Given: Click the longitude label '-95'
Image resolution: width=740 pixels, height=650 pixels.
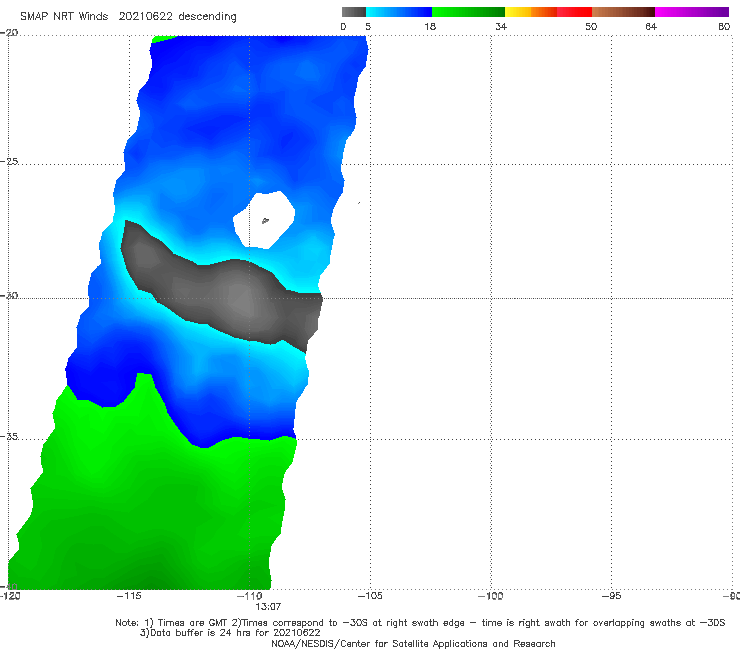Looking at the screenshot, I should click(612, 596).
